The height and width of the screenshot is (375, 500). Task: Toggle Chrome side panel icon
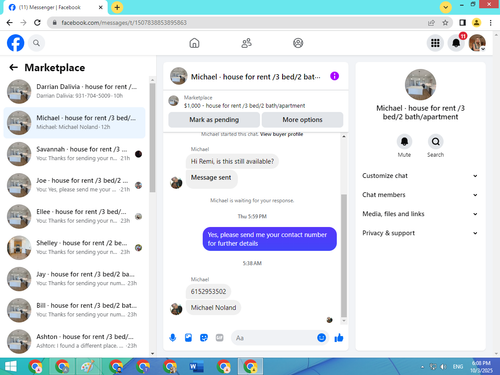pos(462,23)
